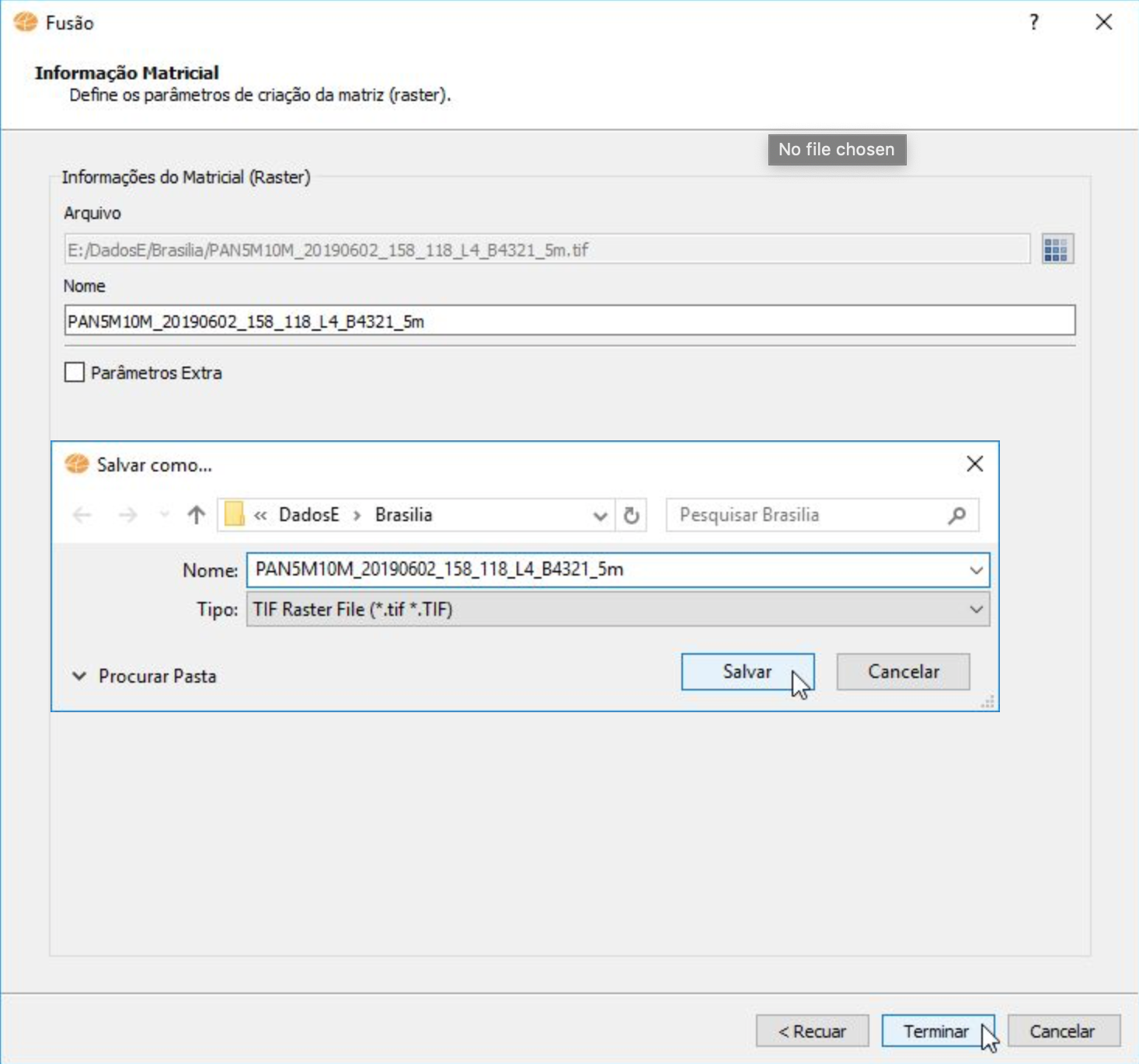Click the raster Nome field under Arquivo

569,321
